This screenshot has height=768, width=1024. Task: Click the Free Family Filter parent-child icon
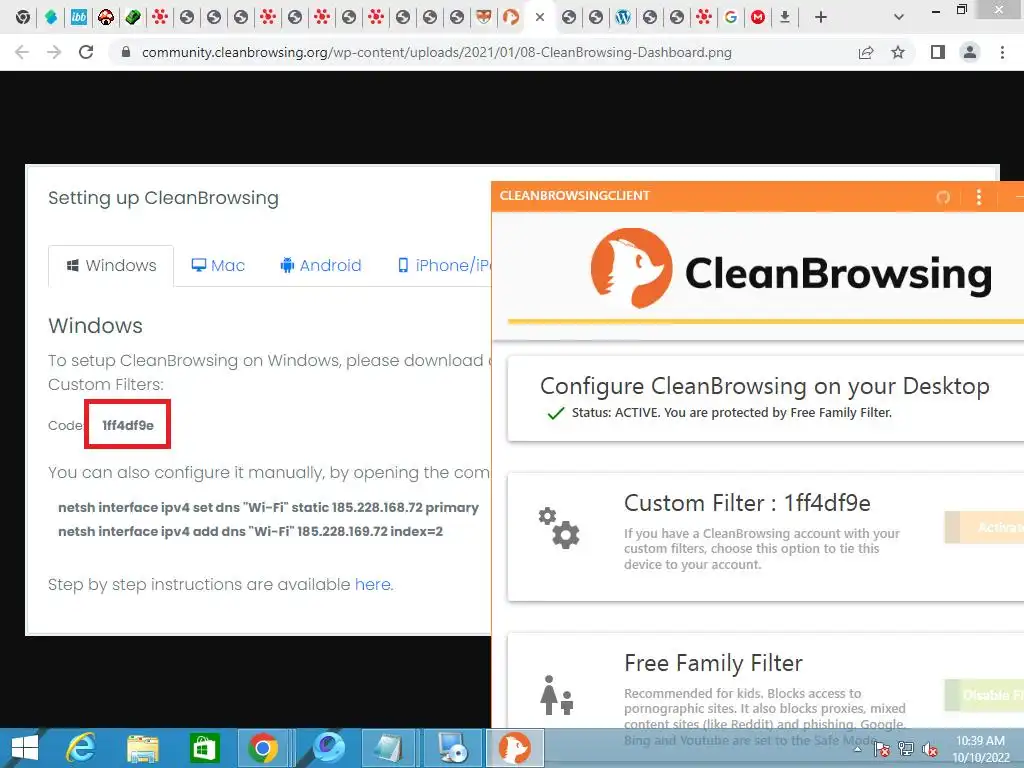point(556,696)
